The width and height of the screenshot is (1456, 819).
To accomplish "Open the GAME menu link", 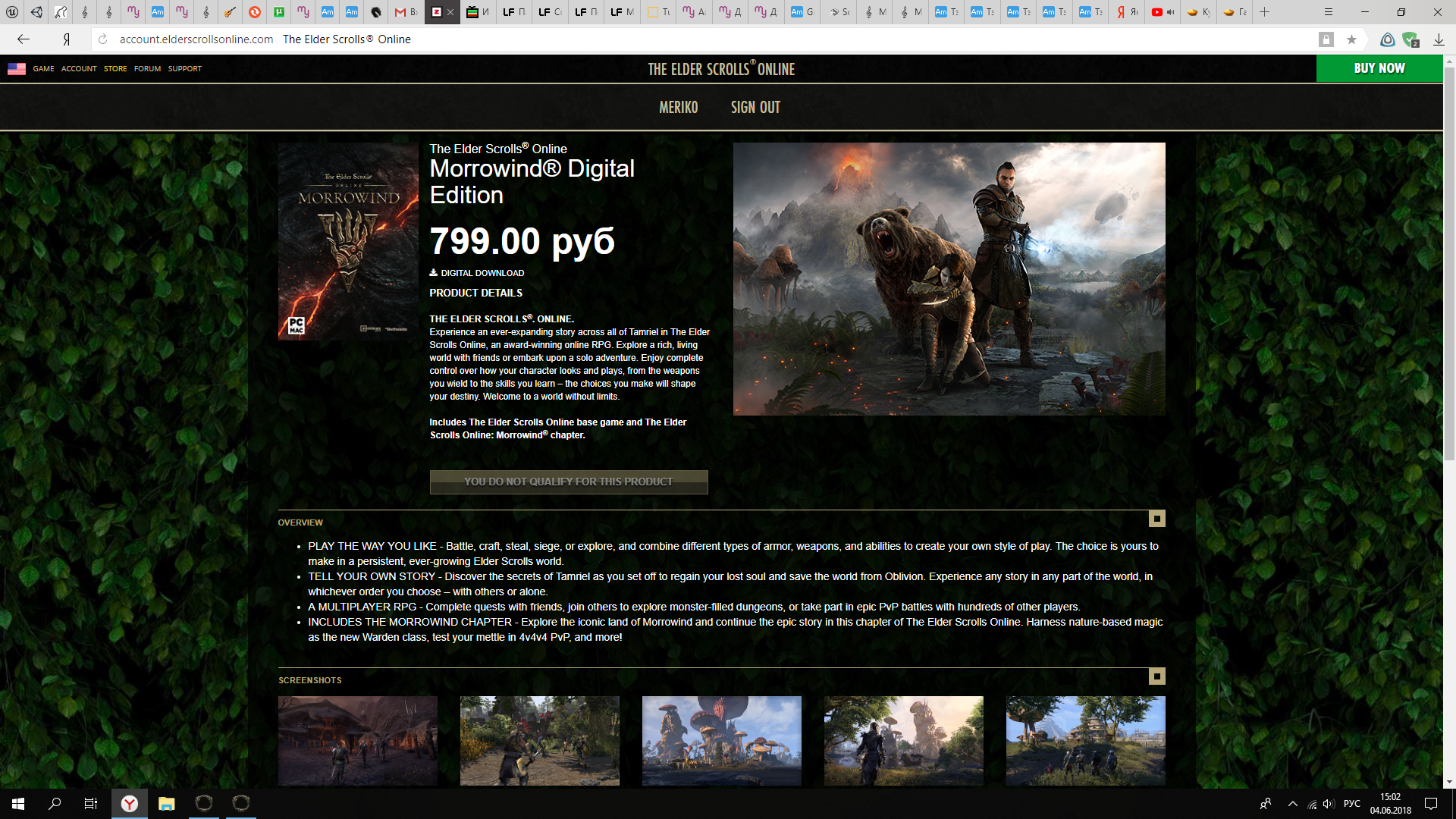I will click(x=43, y=69).
